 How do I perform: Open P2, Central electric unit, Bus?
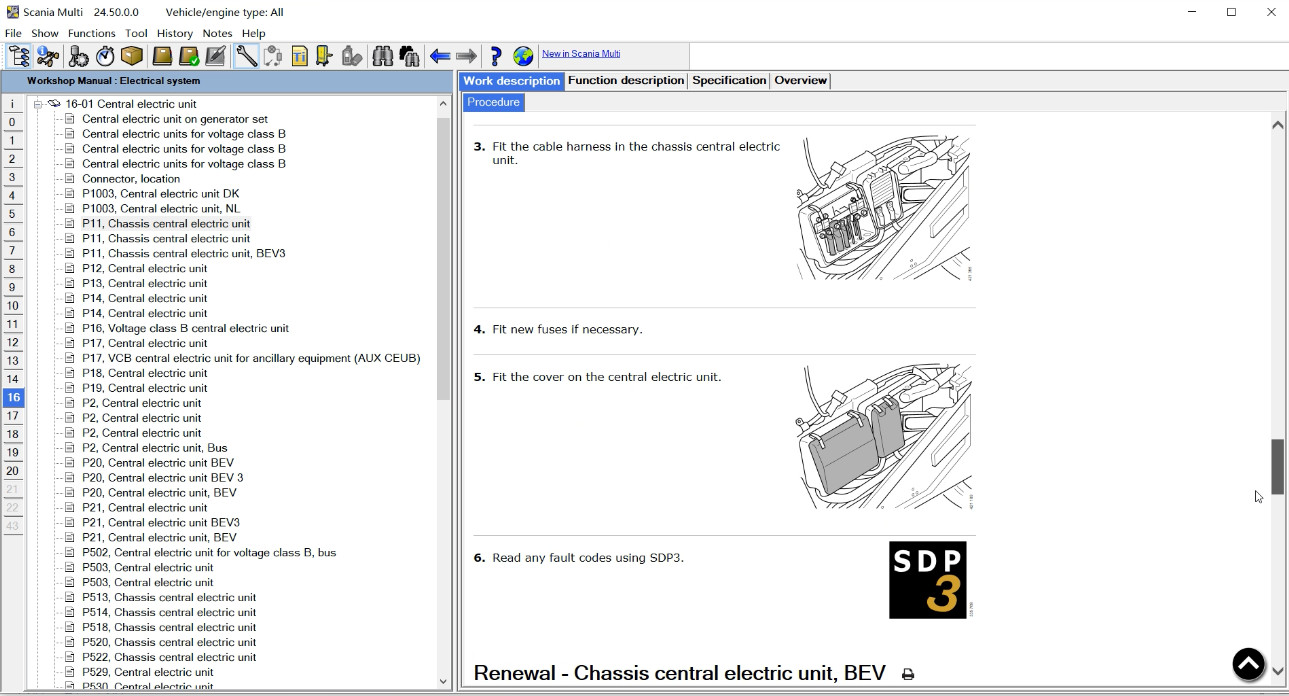[155, 448]
